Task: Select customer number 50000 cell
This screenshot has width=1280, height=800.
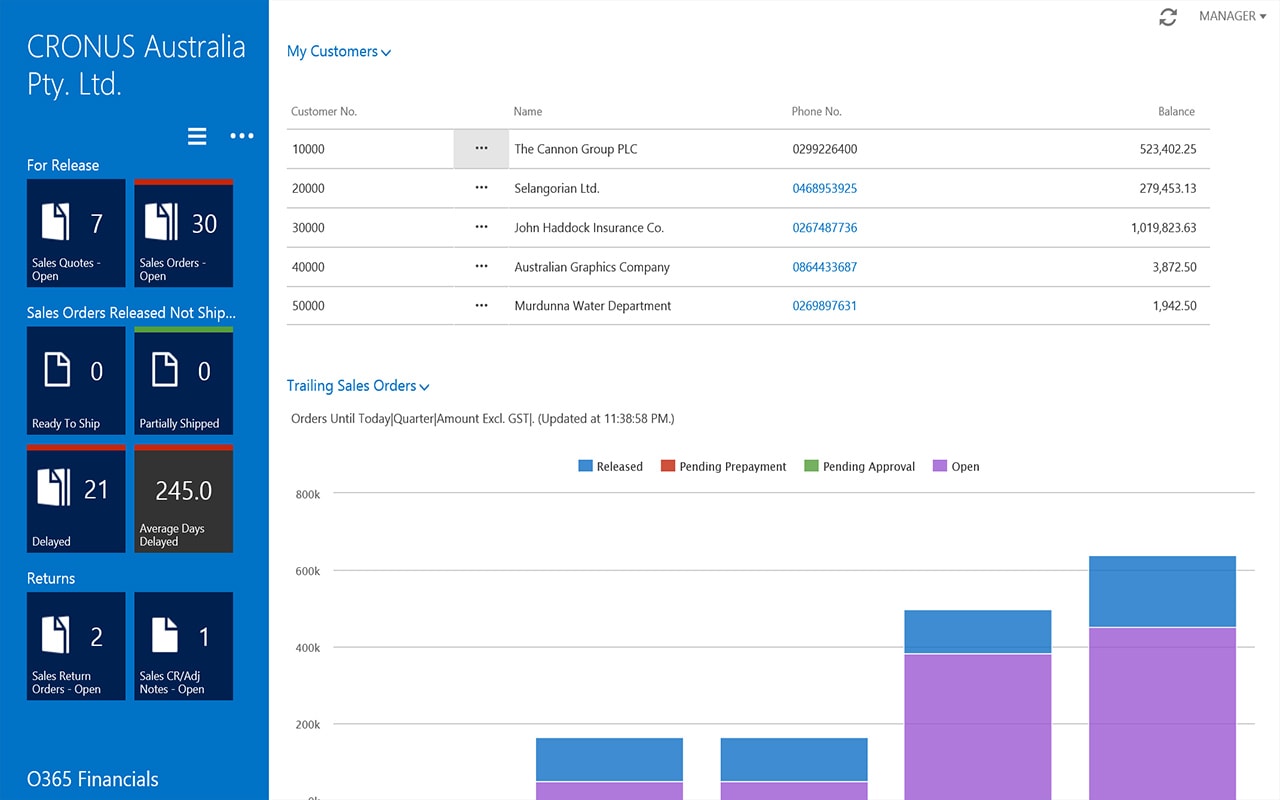Action: click(308, 306)
